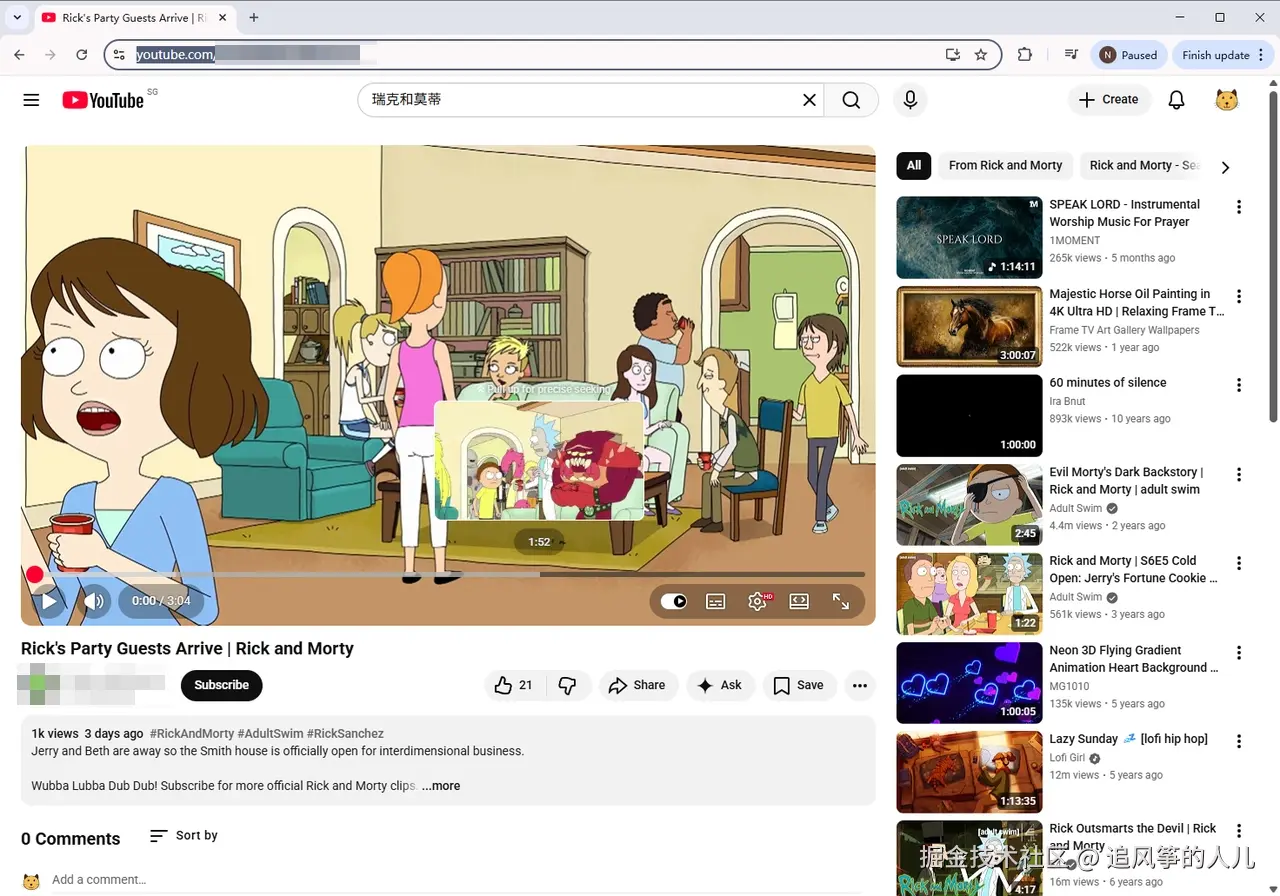The height and width of the screenshot is (896, 1280).
Task: Open the browser extensions puzzle icon
Action: point(1024,55)
